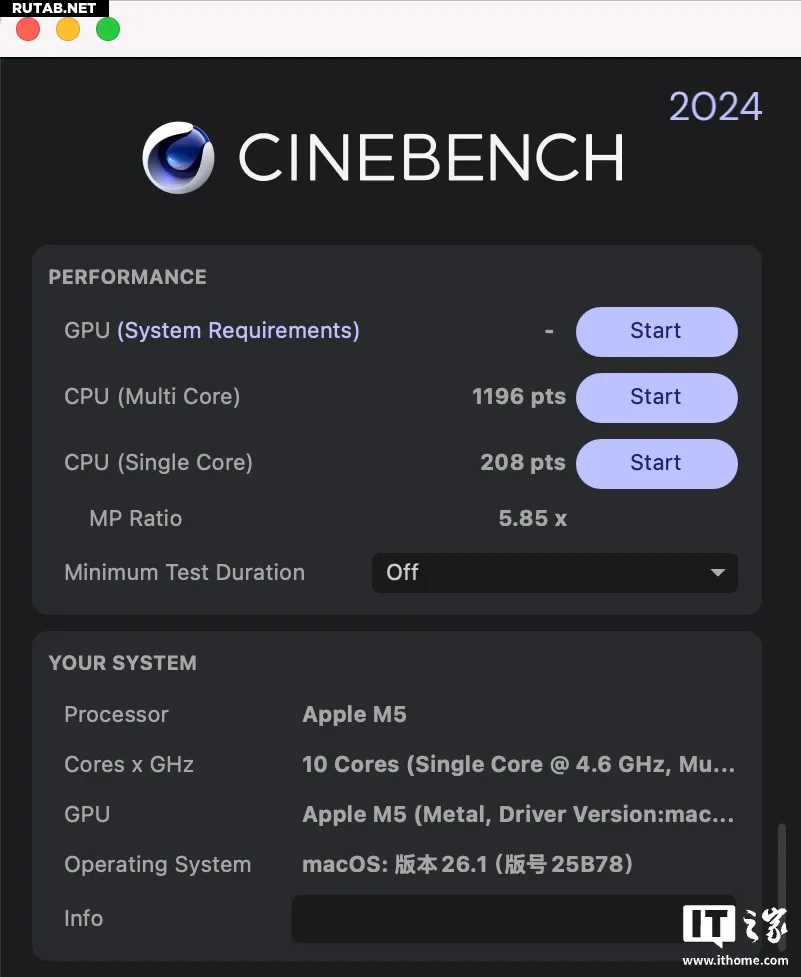801x977 pixels.
Task: Maximize window with the green button
Action: click(x=108, y=29)
